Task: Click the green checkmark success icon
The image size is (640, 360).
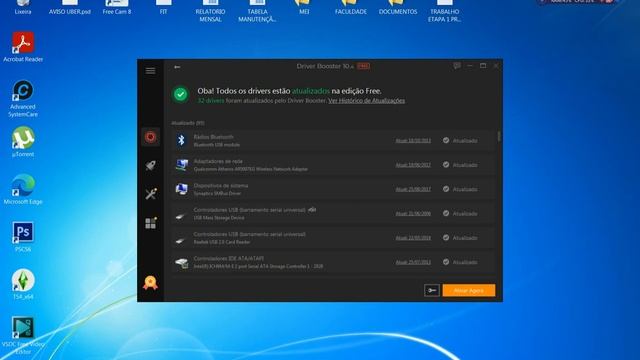Action: (x=180, y=94)
